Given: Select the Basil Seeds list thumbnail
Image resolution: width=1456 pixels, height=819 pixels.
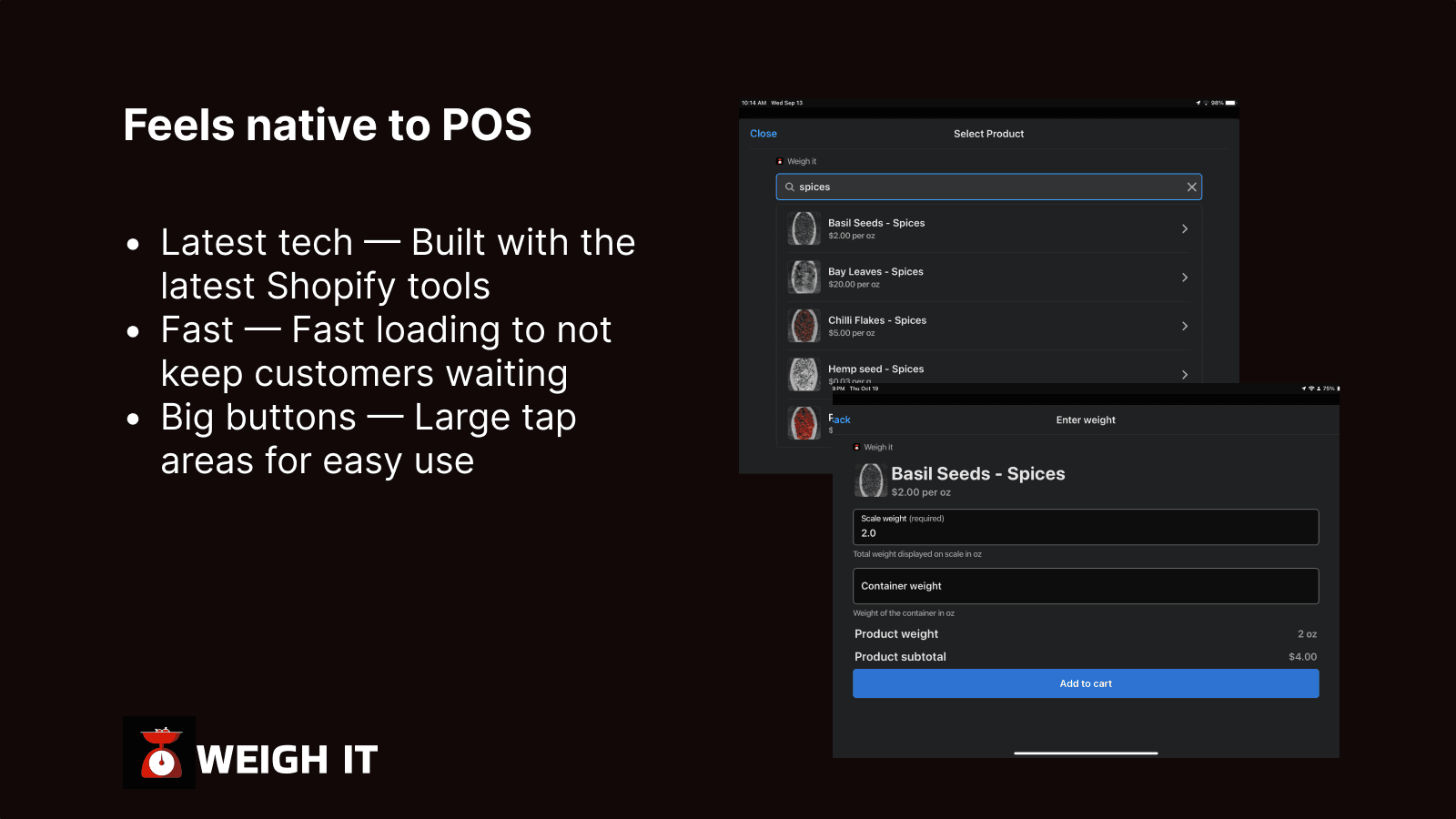Looking at the screenshot, I should pos(804,228).
